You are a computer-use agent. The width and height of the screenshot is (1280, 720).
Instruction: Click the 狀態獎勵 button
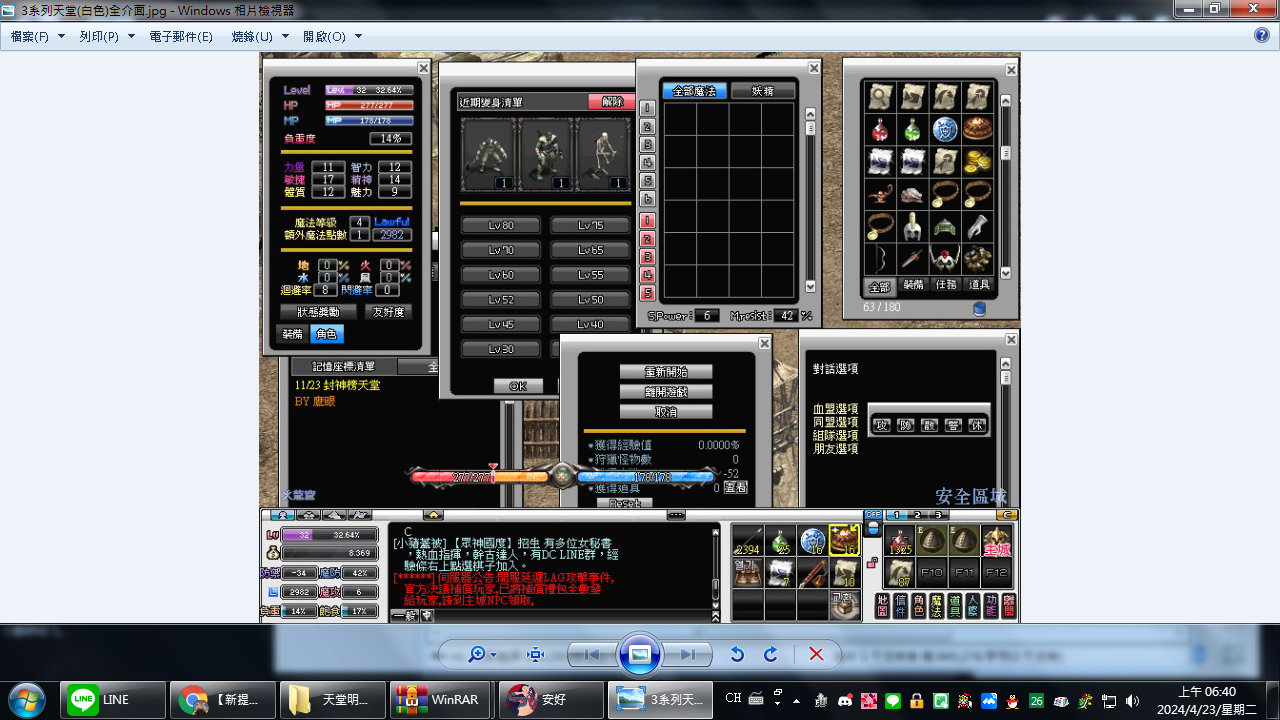(x=317, y=312)
